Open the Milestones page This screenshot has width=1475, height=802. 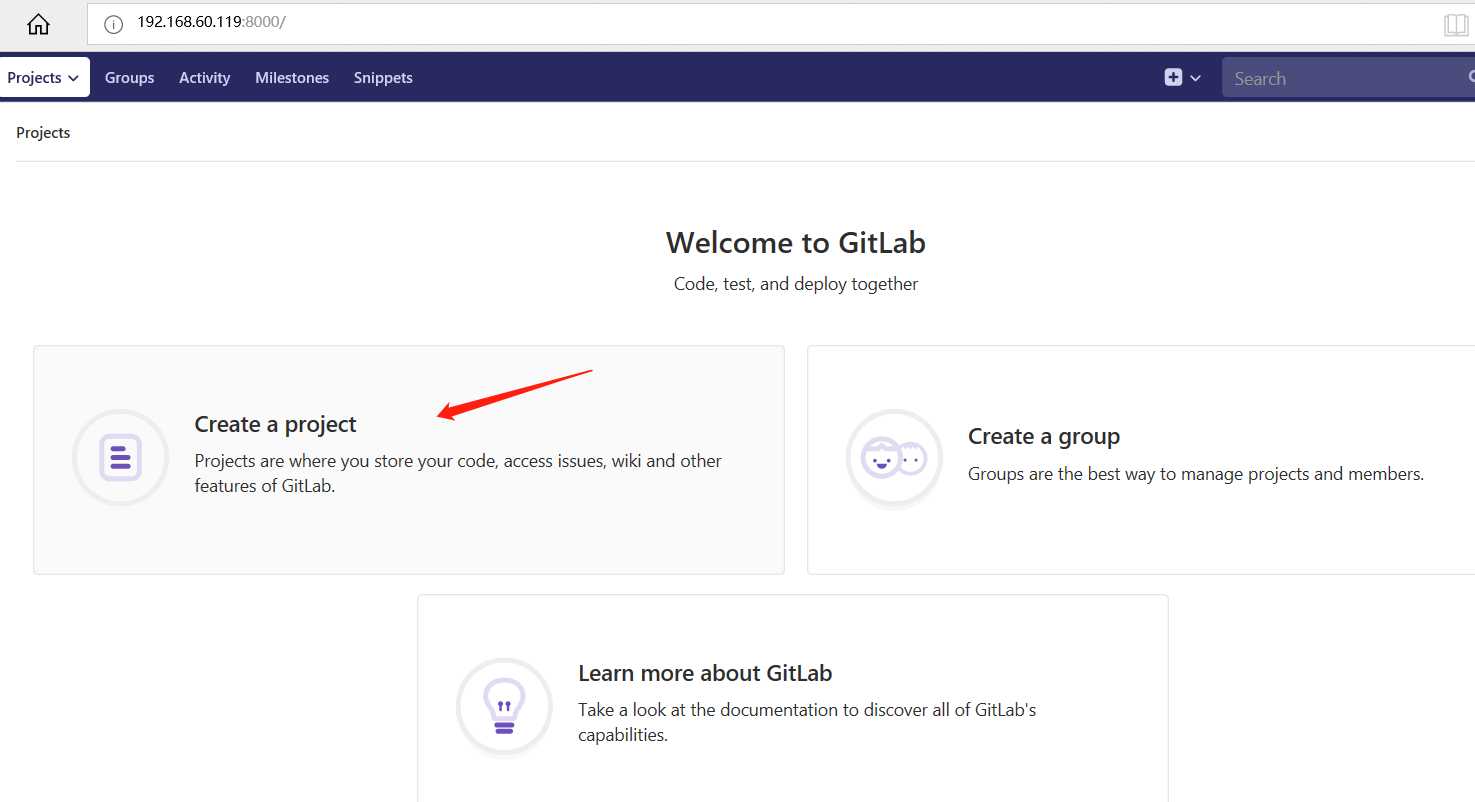tap(292, 78)
